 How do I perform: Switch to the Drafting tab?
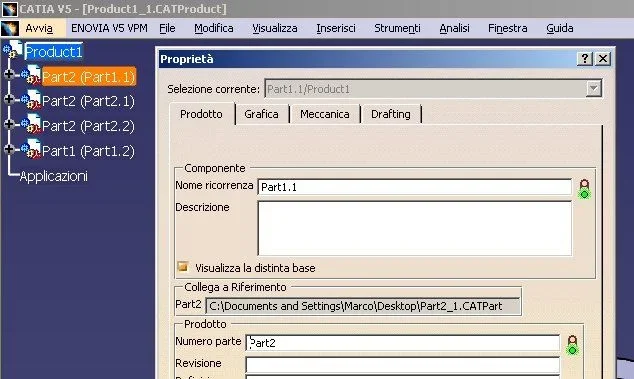pos(391,114)
